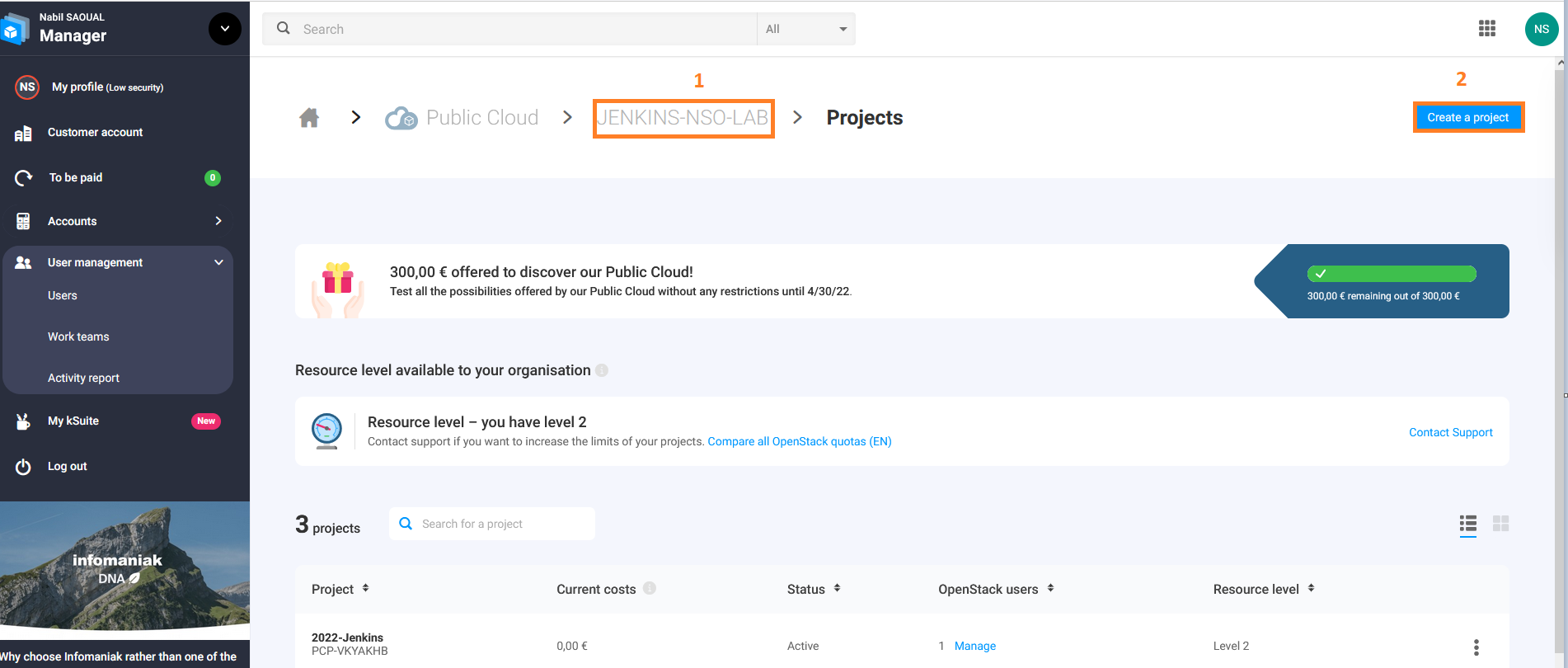
Task: Click the green 0 badge on To be paid
Action: (x=213, y=177)
